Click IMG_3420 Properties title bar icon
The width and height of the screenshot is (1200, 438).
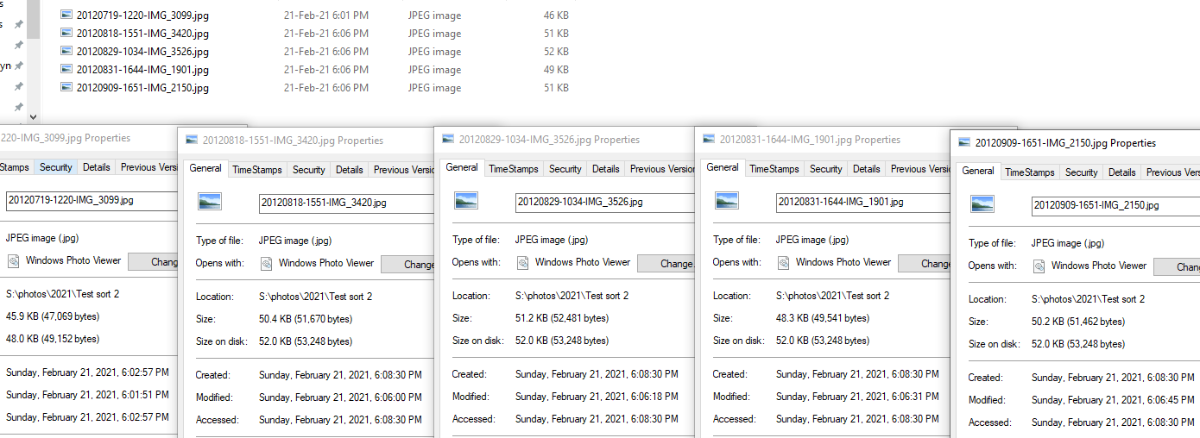[x=191, y=140]
